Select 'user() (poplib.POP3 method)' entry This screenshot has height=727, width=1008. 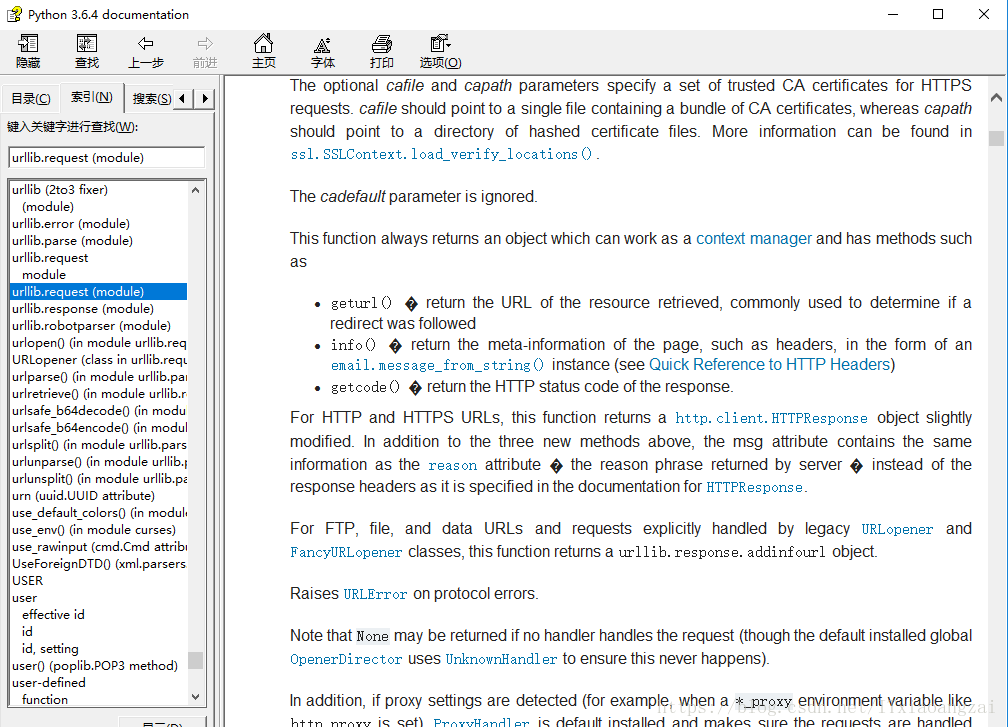(x=95, y=666)
